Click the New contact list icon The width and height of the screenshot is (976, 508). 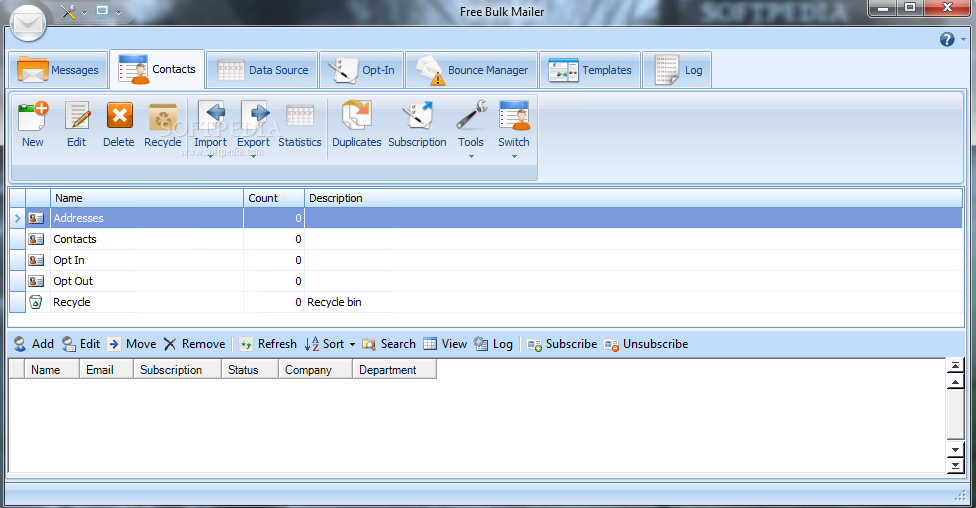click(33, 116)
